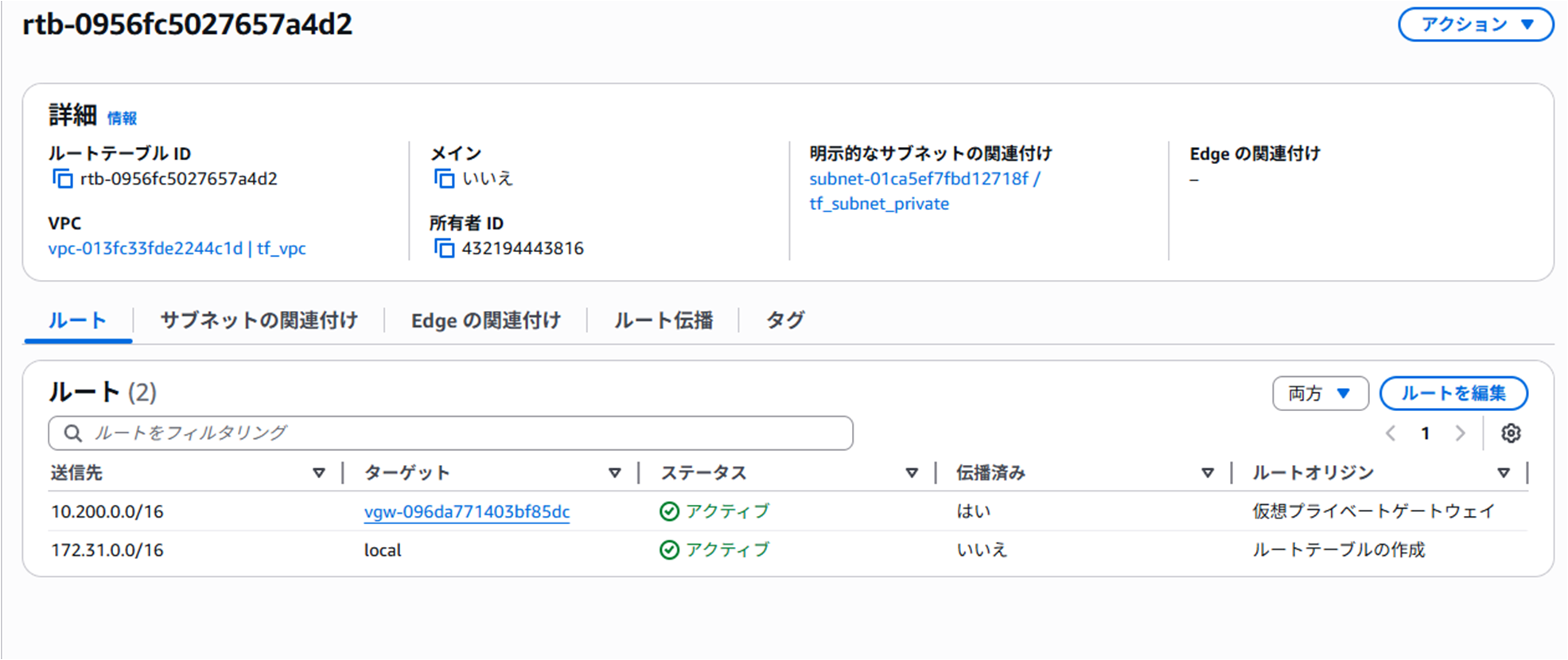Copy the メイン value icon

(x=444, y=179)
